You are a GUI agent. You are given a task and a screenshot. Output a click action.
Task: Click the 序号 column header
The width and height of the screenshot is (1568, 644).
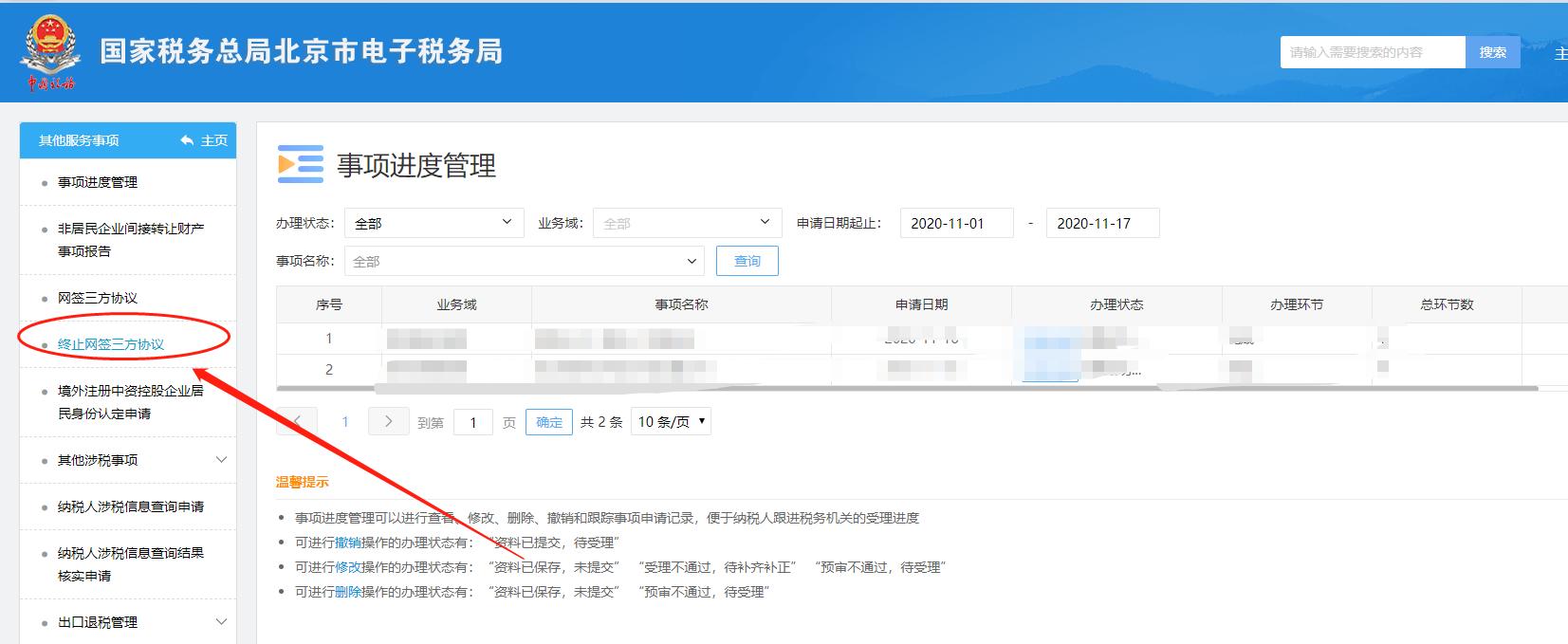pyautogui.click(x=329, y=304)
